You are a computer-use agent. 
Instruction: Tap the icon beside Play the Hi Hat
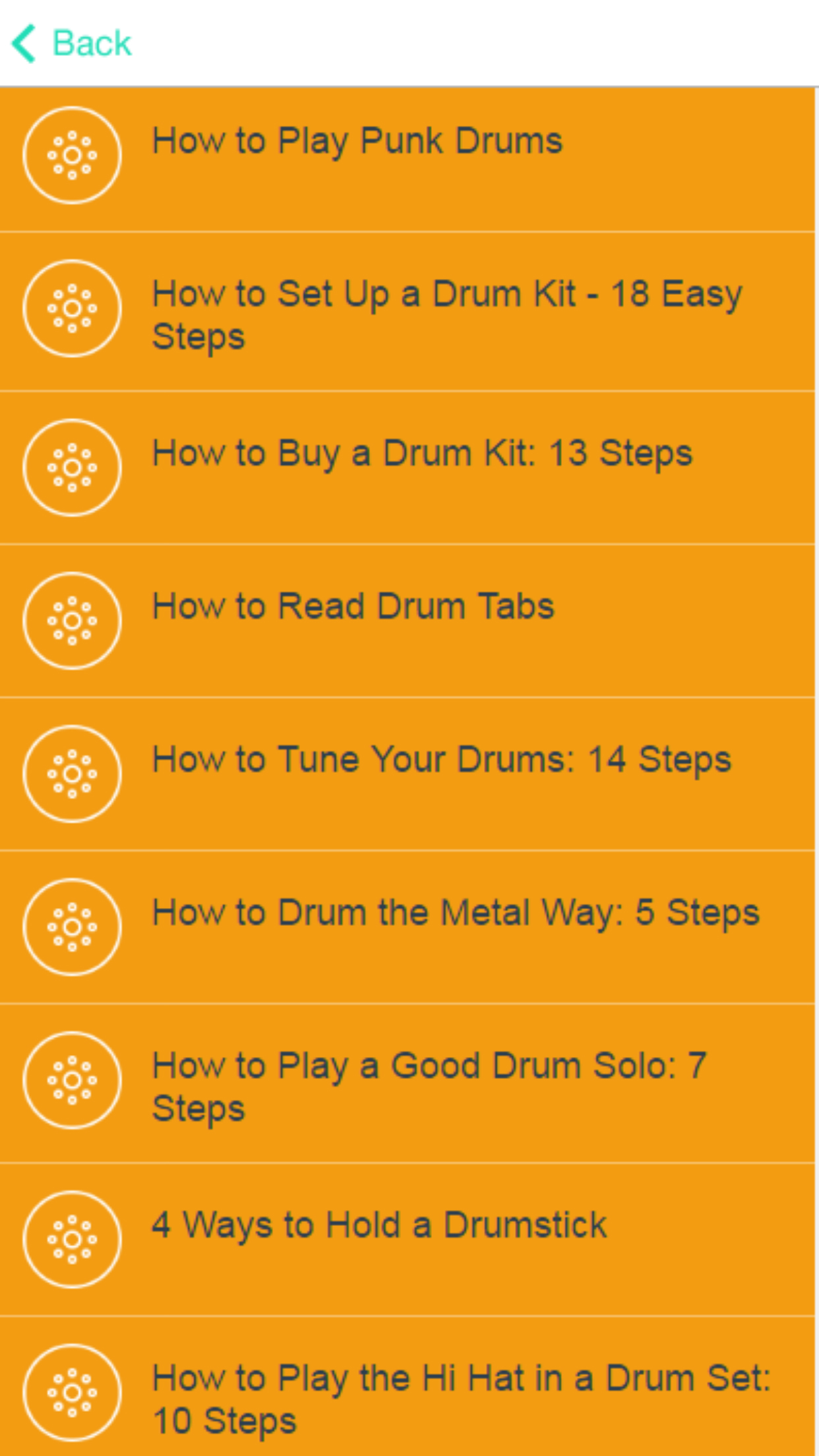[x=72, y=1392]
